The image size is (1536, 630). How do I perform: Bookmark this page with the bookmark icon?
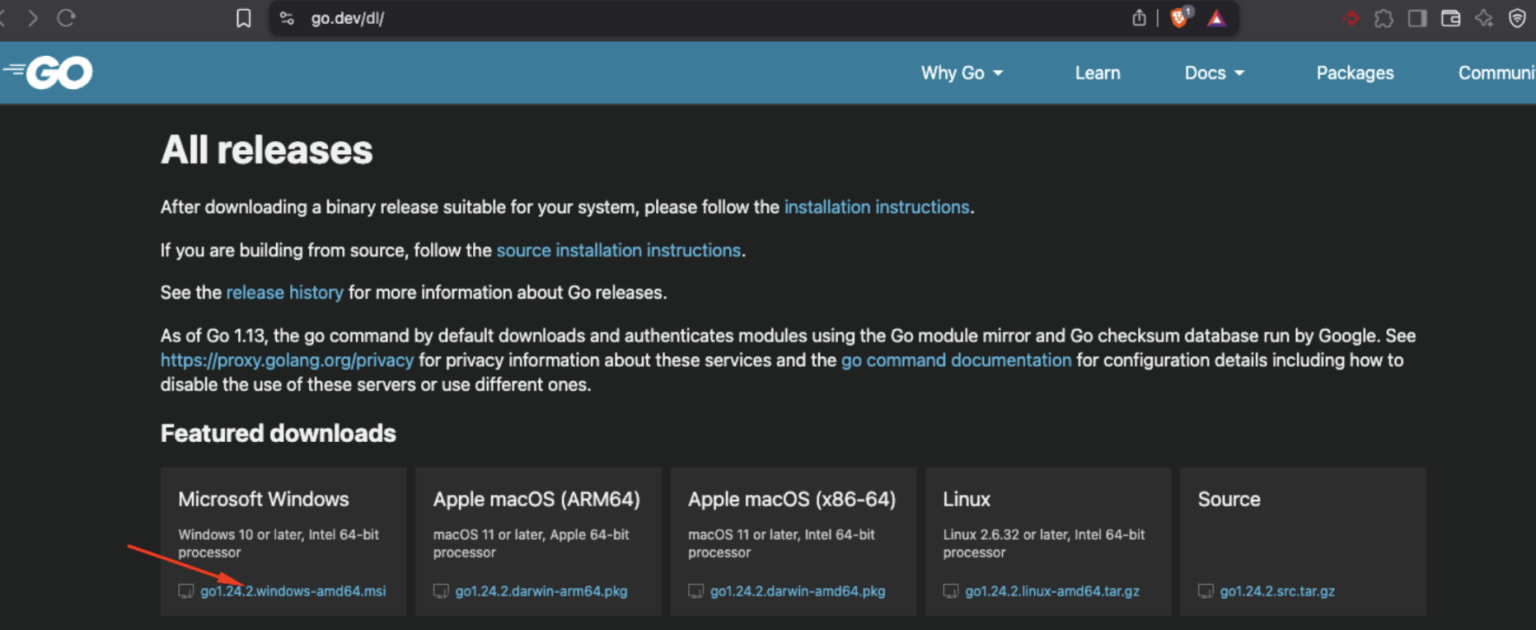[x=243, y=17]
